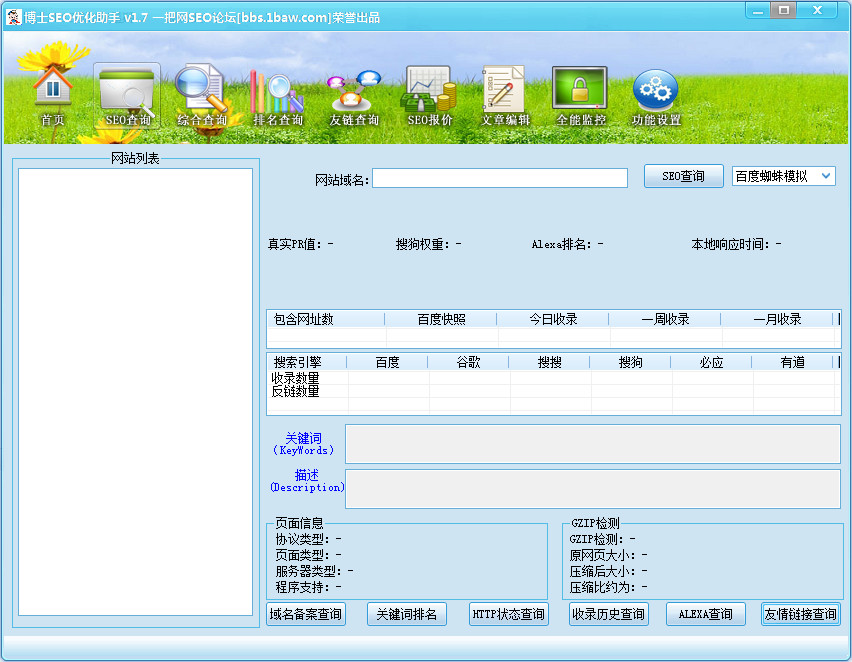Click the 今日收录 column header
852x662 pixels.
click(x=553, y=319)
